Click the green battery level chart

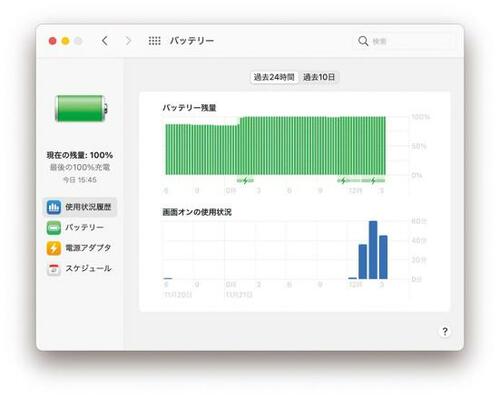tap(276, 146)
